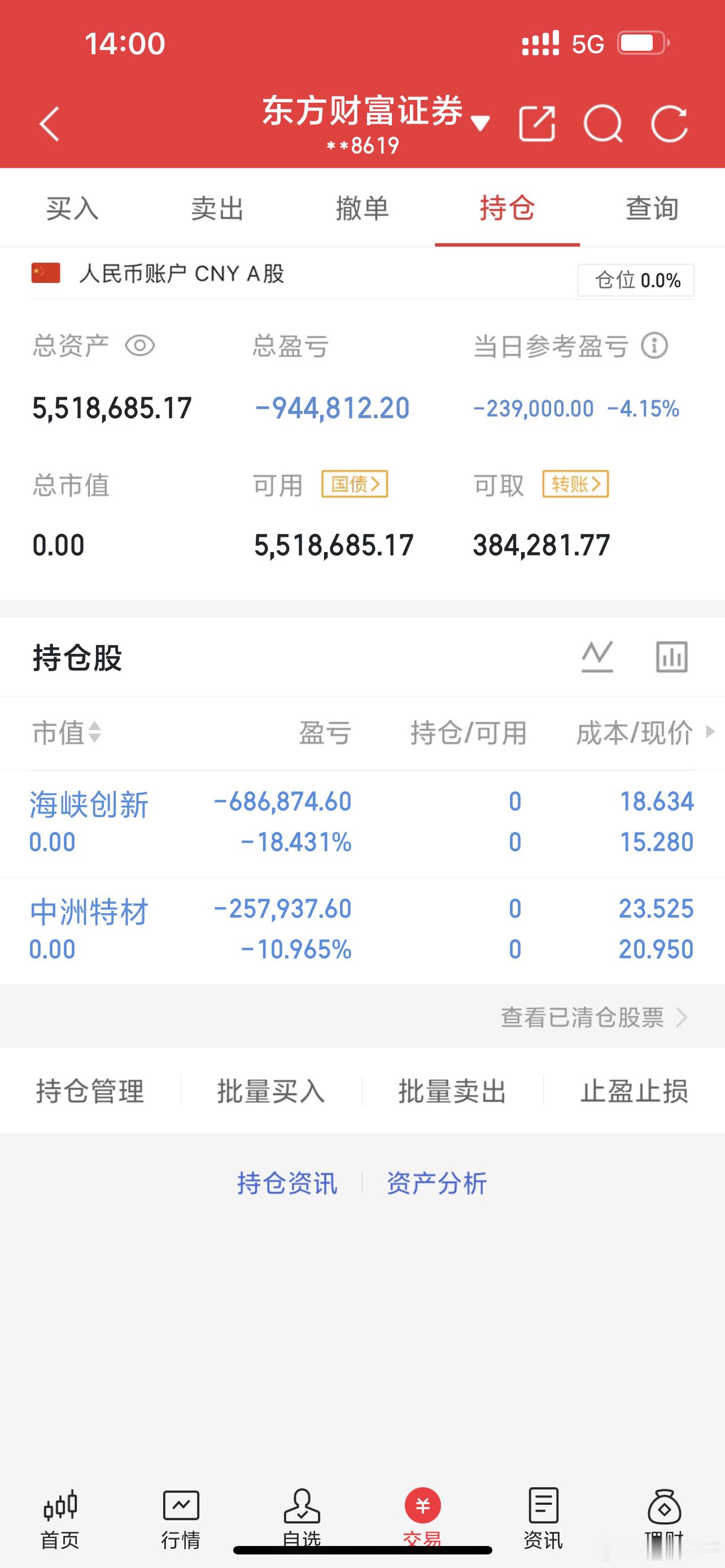This screenshot has height=1568, width=725.
Task: Tap the 持仓/可用 column header
Action: (468, 732)
